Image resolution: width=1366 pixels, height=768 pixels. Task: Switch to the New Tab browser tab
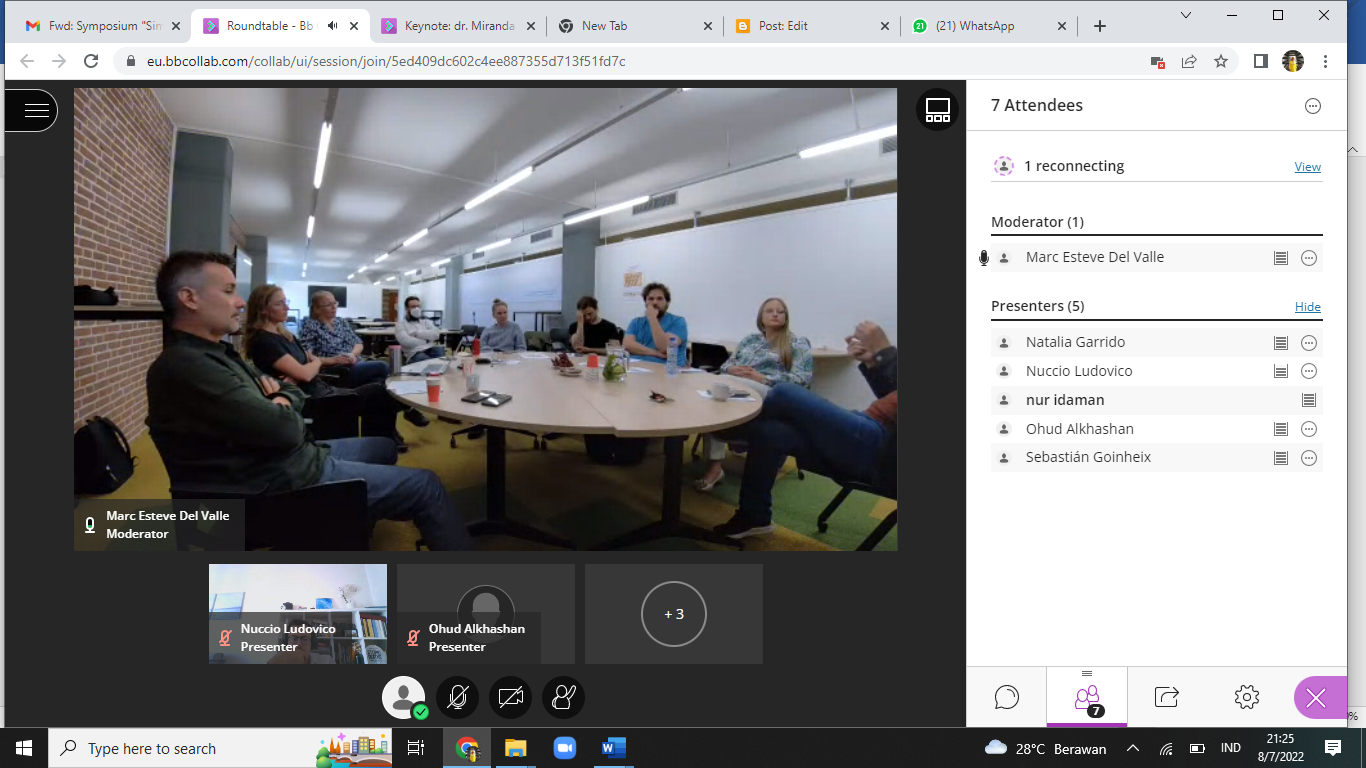click(x=634, y=26)
